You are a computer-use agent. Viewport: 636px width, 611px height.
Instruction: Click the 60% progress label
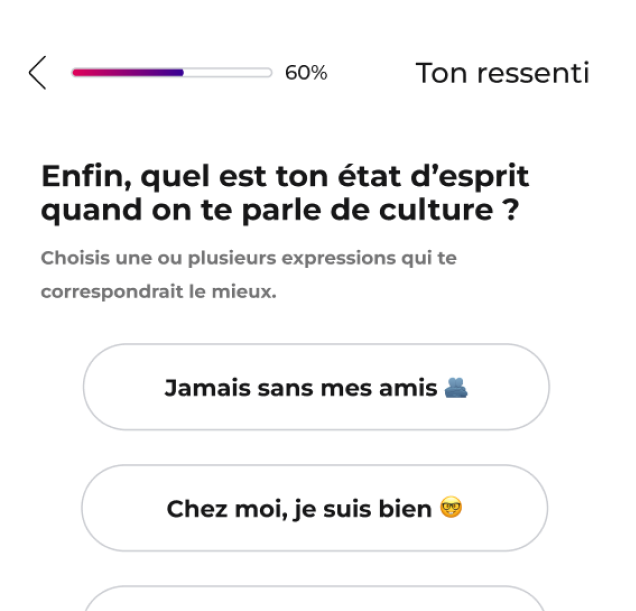[x=306, y=73]
